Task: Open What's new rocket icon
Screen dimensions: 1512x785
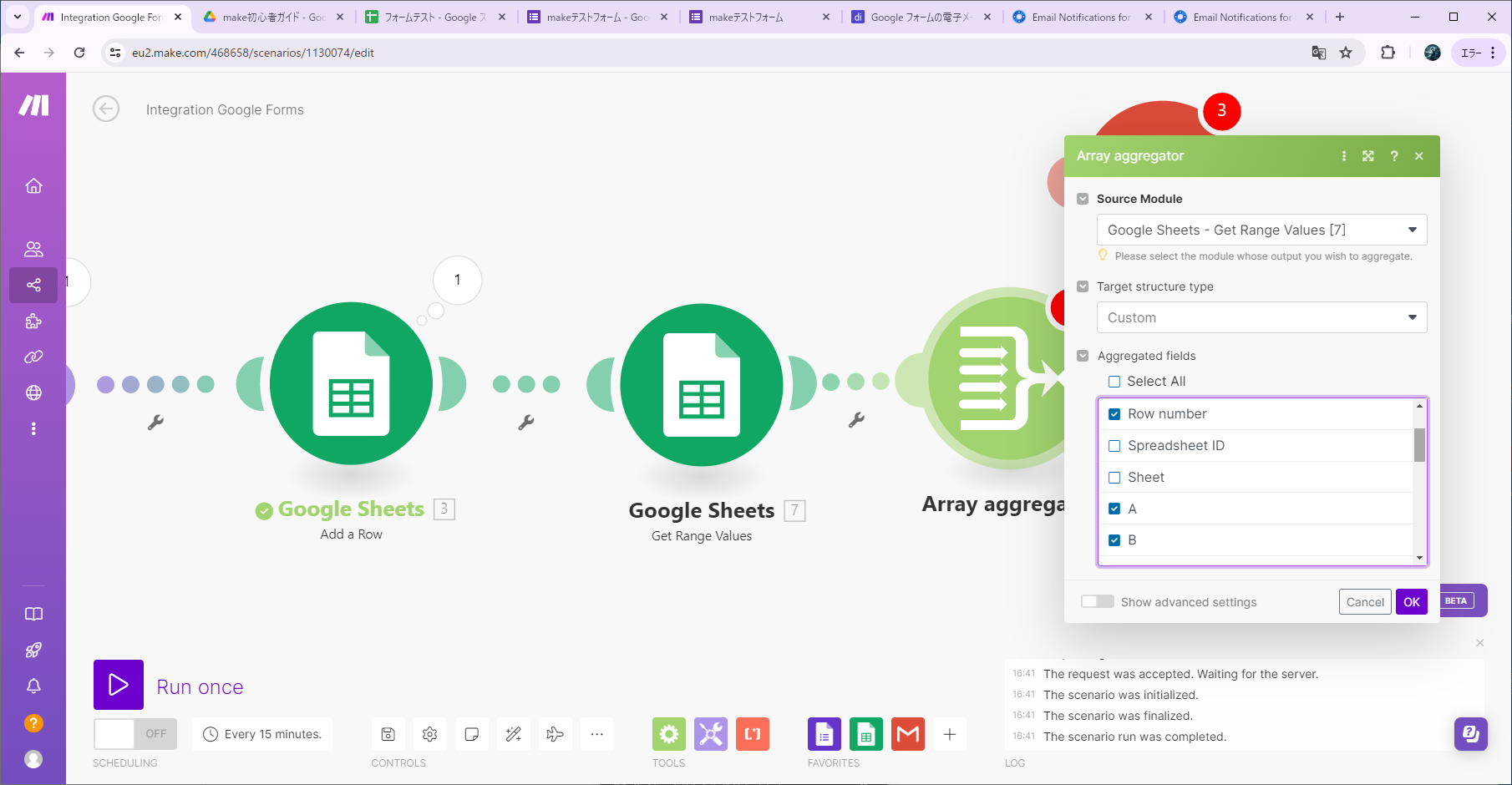Action: tap(33, 650)
